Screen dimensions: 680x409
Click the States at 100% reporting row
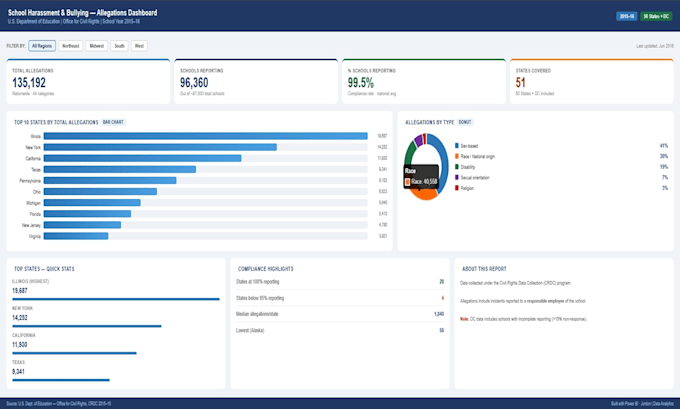340,282
